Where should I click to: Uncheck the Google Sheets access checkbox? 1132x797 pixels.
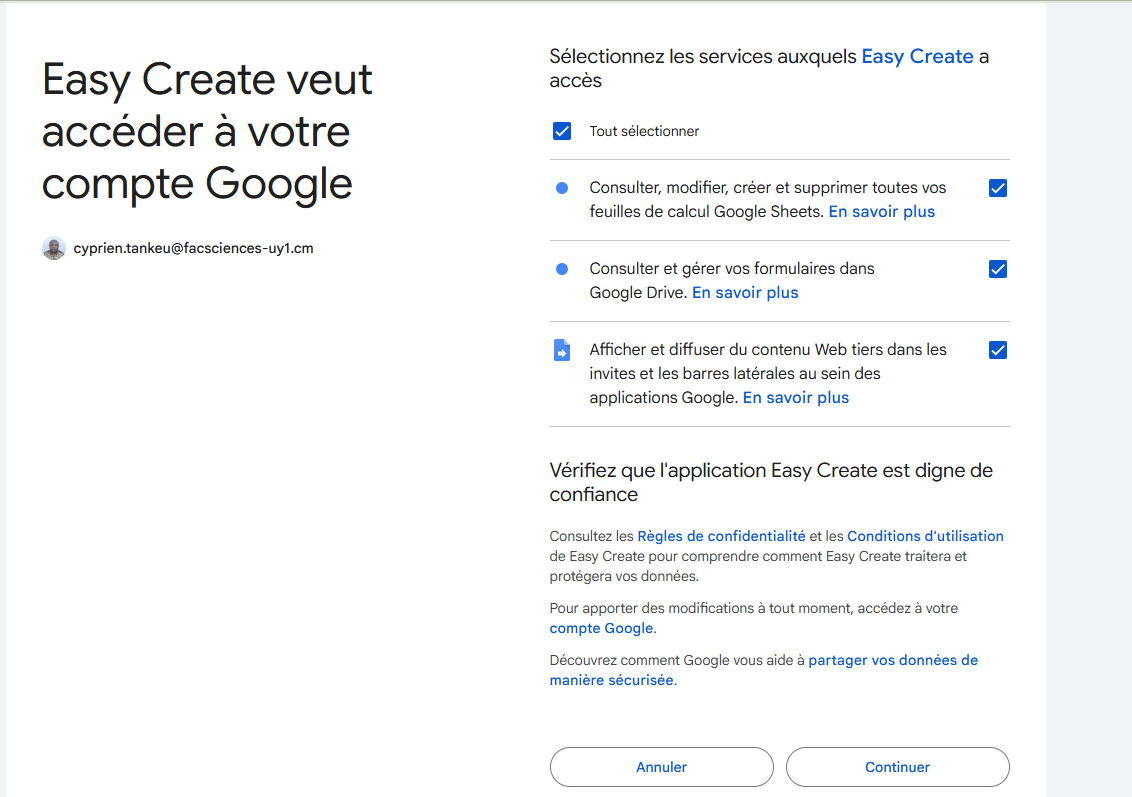997,188
